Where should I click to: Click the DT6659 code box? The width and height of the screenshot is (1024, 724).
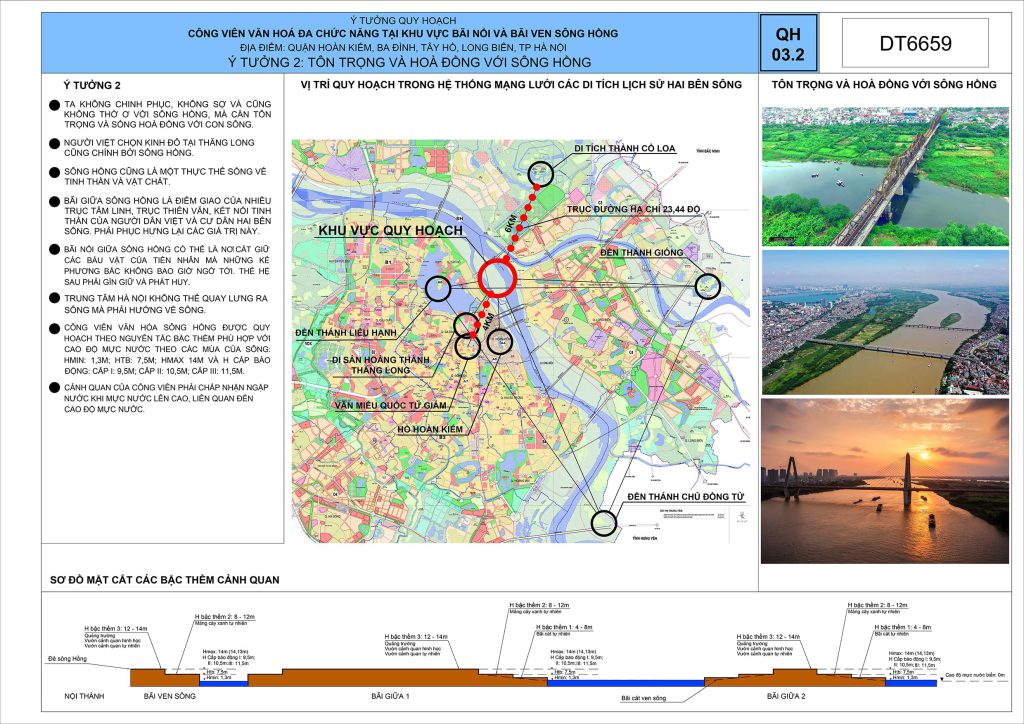coord(915,44)
